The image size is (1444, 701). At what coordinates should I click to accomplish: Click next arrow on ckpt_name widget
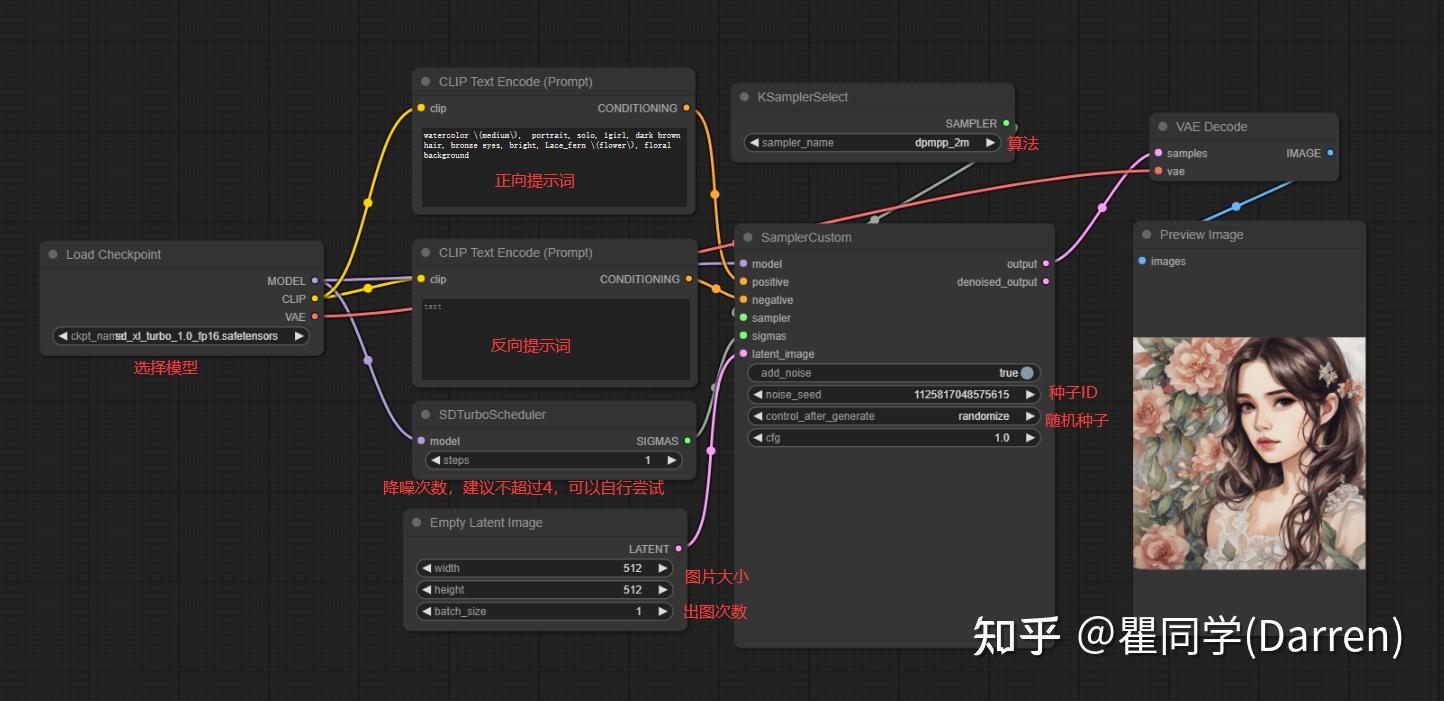click(298, 336)
